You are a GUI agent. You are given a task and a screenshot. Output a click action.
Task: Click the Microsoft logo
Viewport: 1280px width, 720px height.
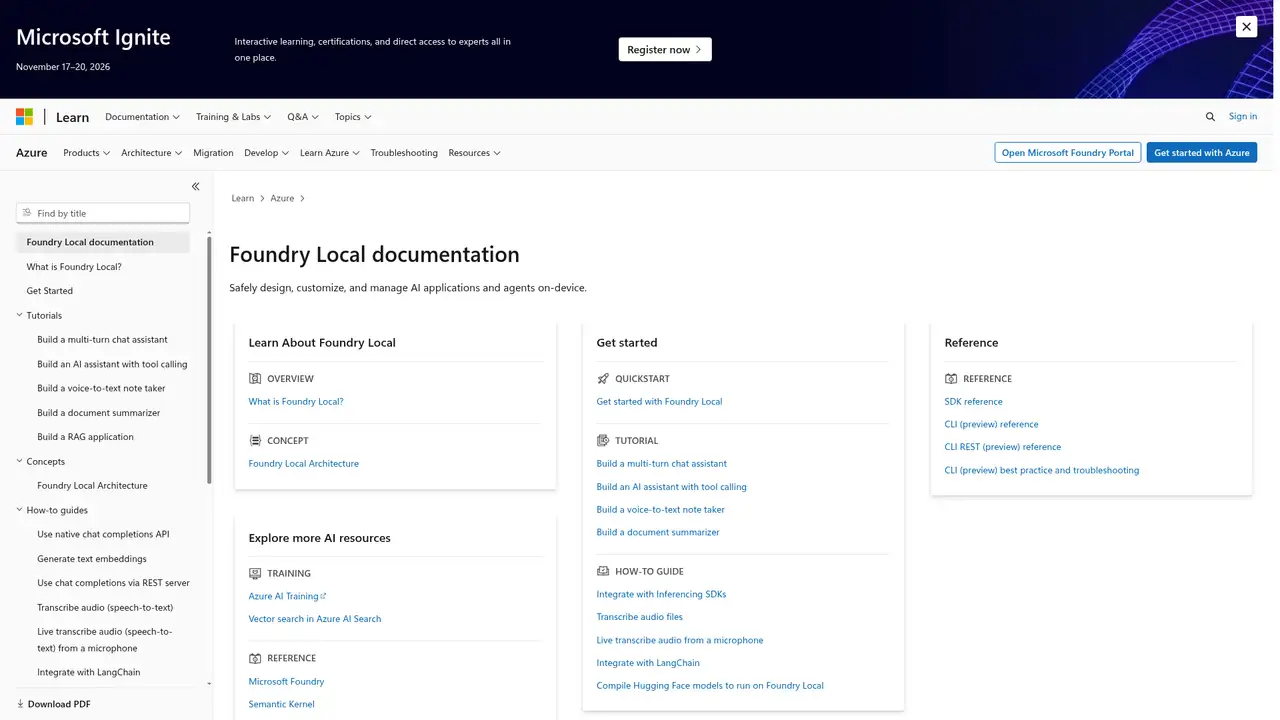pos(24,117)
